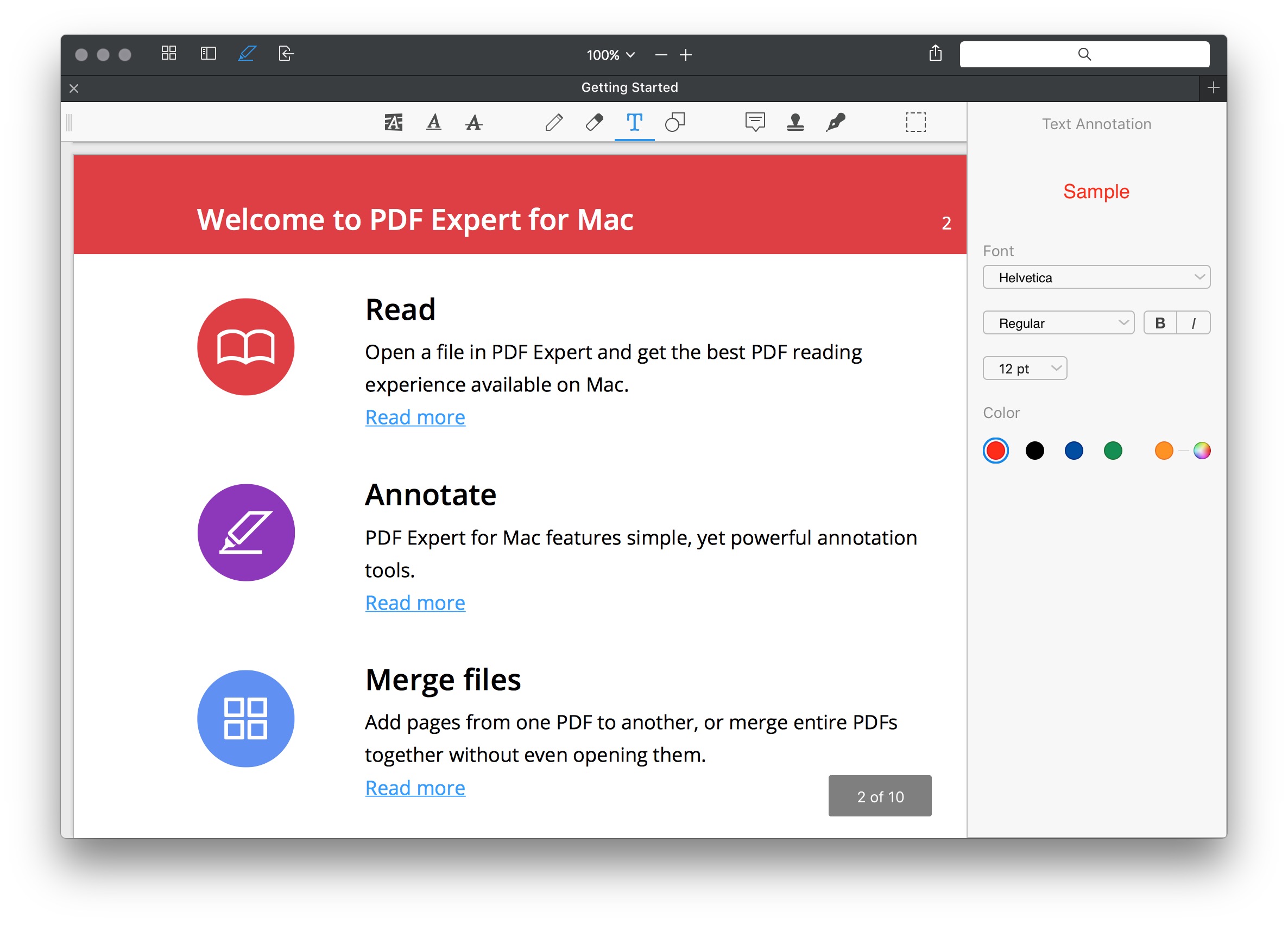
Task: Choose the blue color swatch
Action: [x=1074, y=451]
